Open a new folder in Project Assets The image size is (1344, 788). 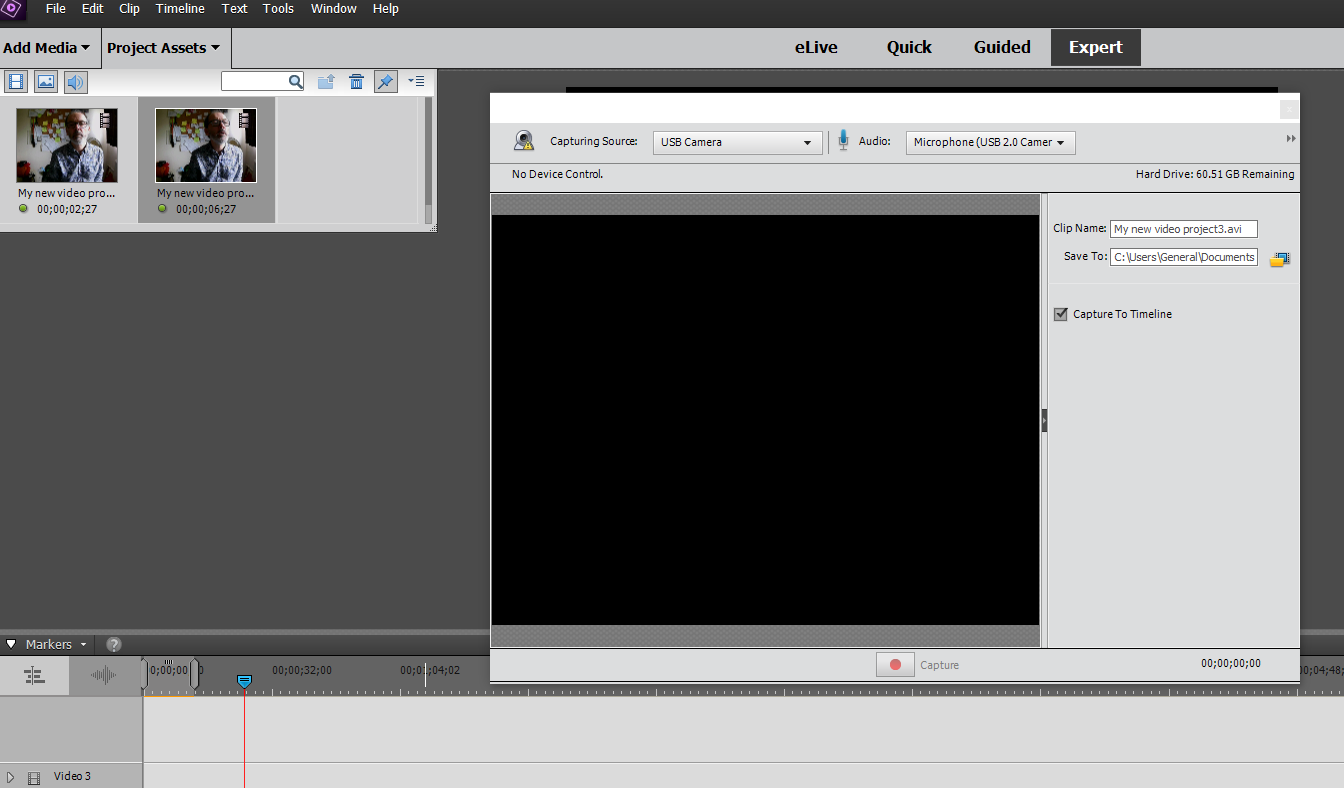326,81
